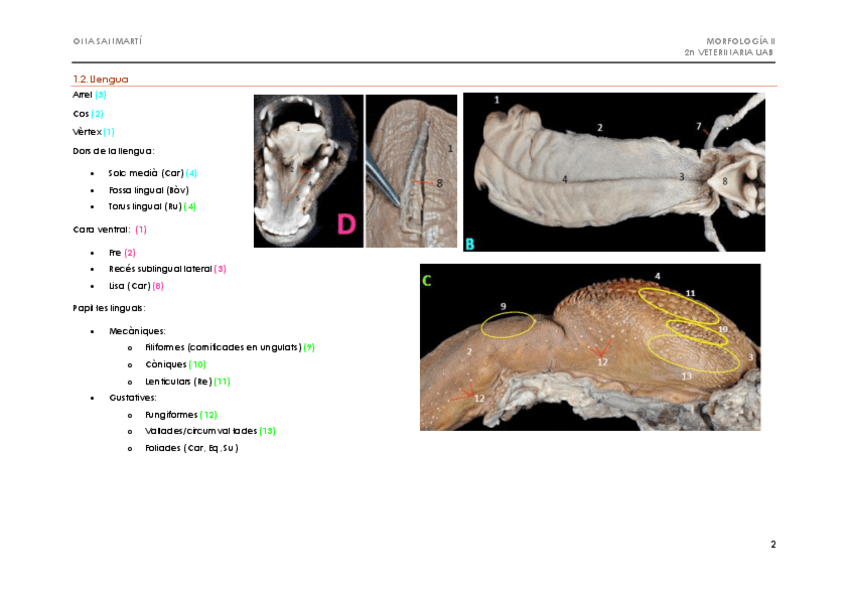
Task: Click the heading '1.2. Llengua'
Action: (x=100, y=79)
